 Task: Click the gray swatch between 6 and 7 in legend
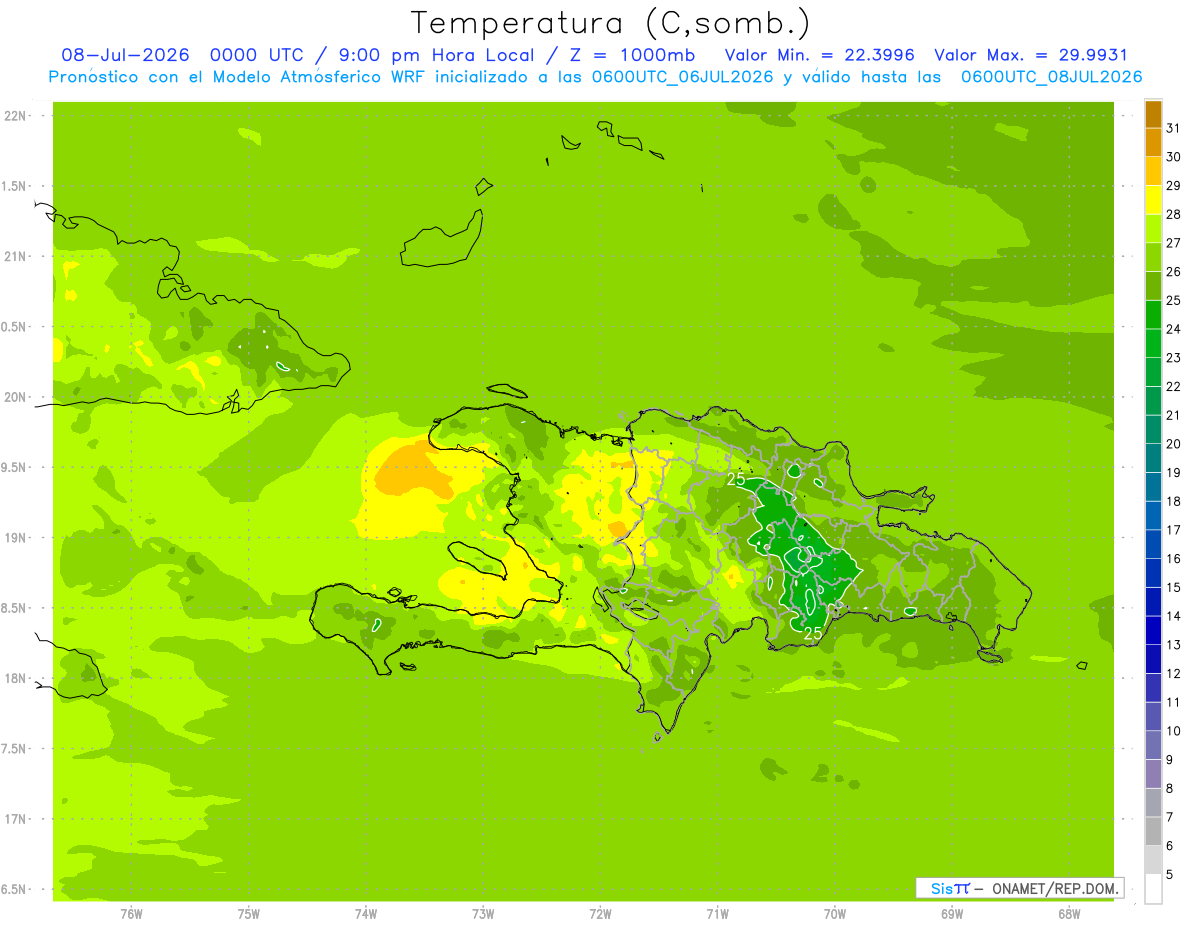point(1153,832)
